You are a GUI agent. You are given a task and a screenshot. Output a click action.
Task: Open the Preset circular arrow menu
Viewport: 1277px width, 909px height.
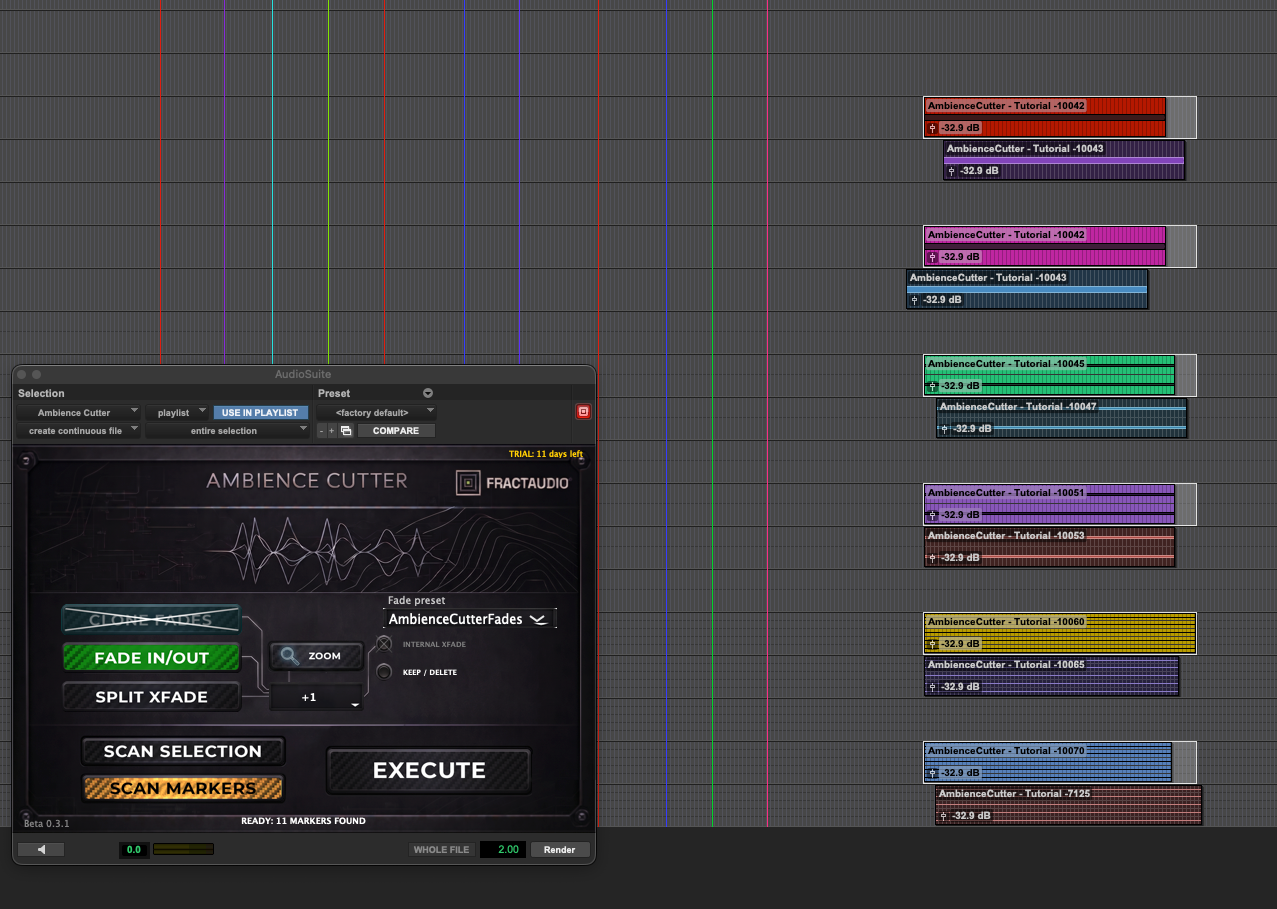tap(428, 393)
